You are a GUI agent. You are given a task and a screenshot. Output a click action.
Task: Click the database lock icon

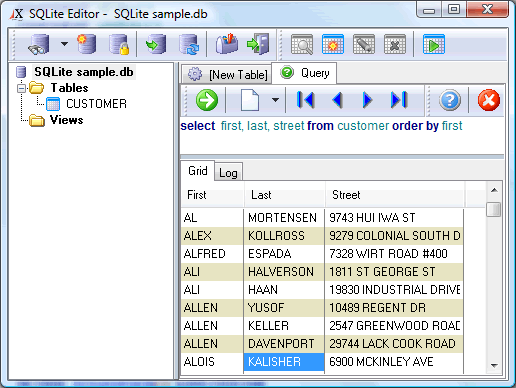(x=119, y=44)
